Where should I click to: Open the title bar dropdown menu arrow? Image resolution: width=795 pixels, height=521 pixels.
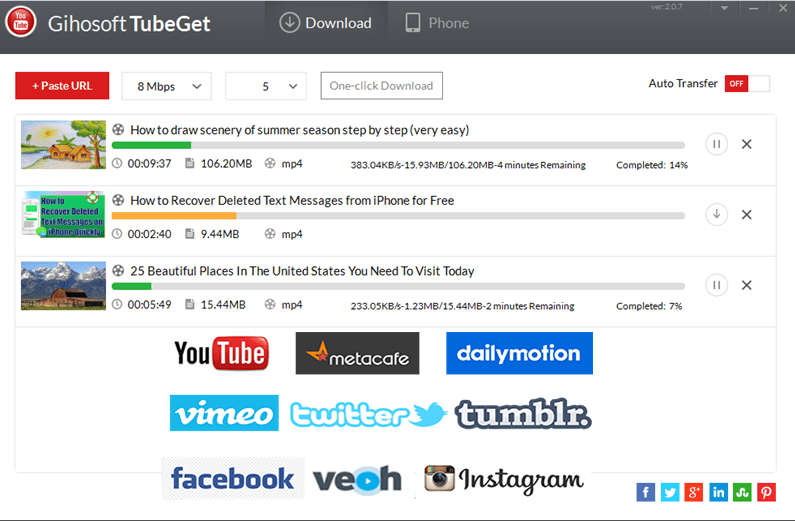724,8
